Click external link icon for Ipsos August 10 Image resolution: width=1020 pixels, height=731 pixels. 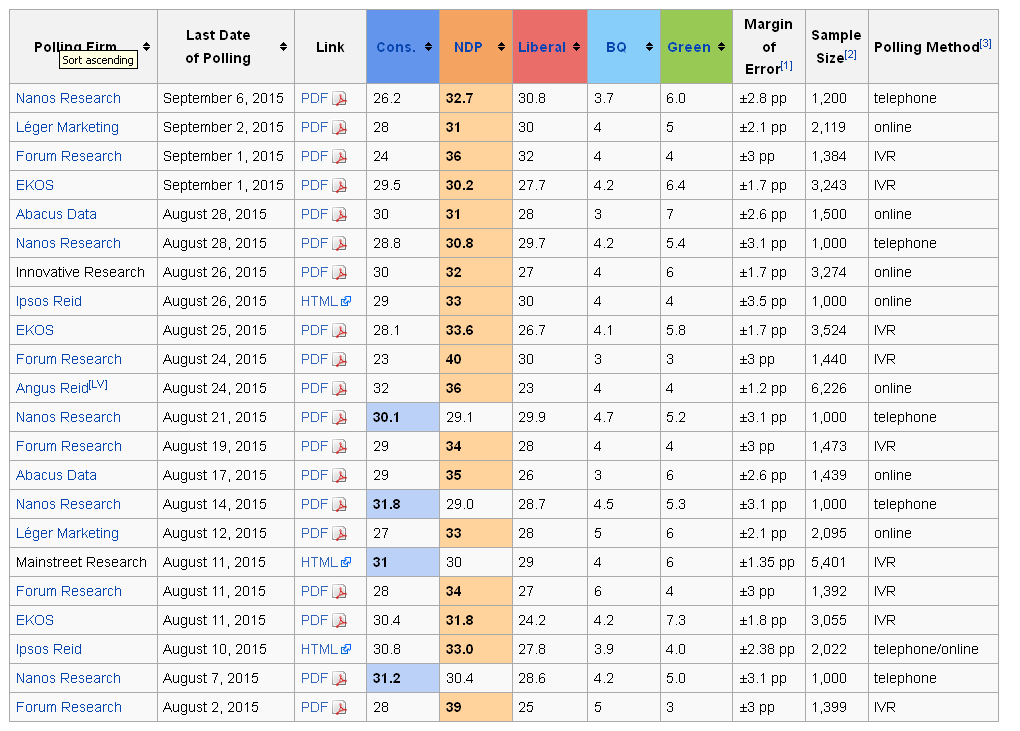pos(346,649)
